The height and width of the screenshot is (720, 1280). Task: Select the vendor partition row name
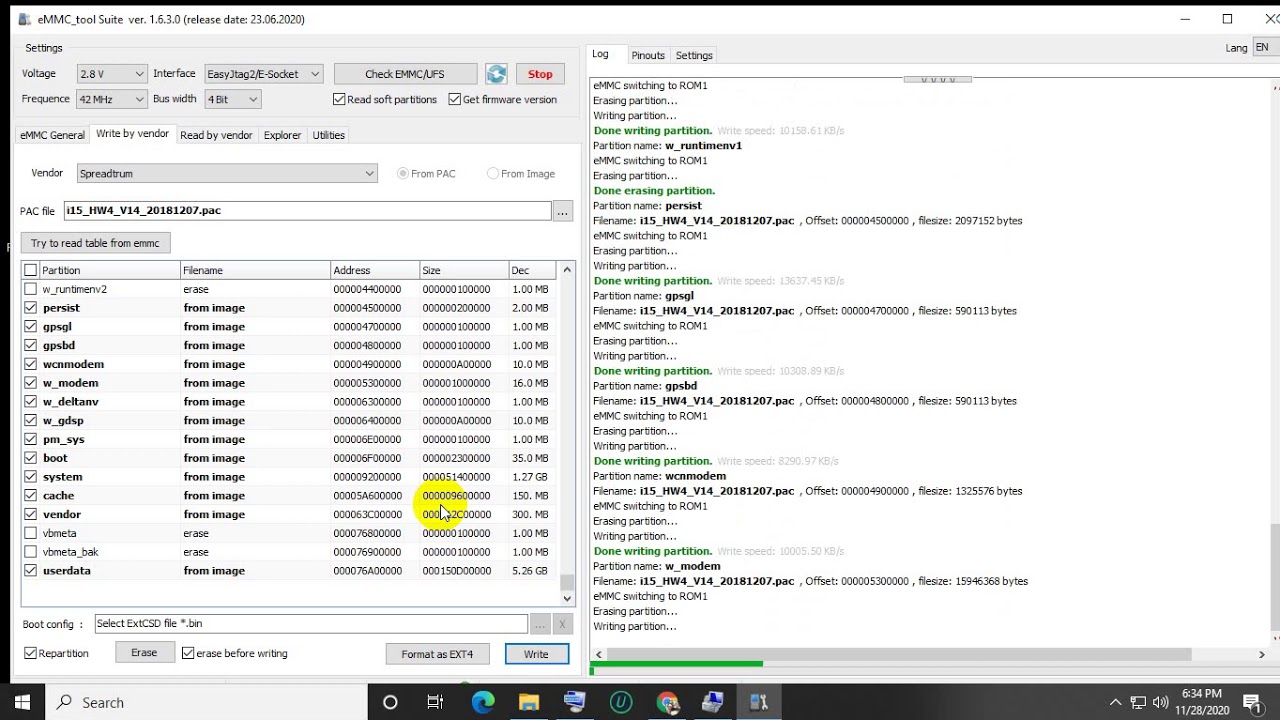coord(62,514)
